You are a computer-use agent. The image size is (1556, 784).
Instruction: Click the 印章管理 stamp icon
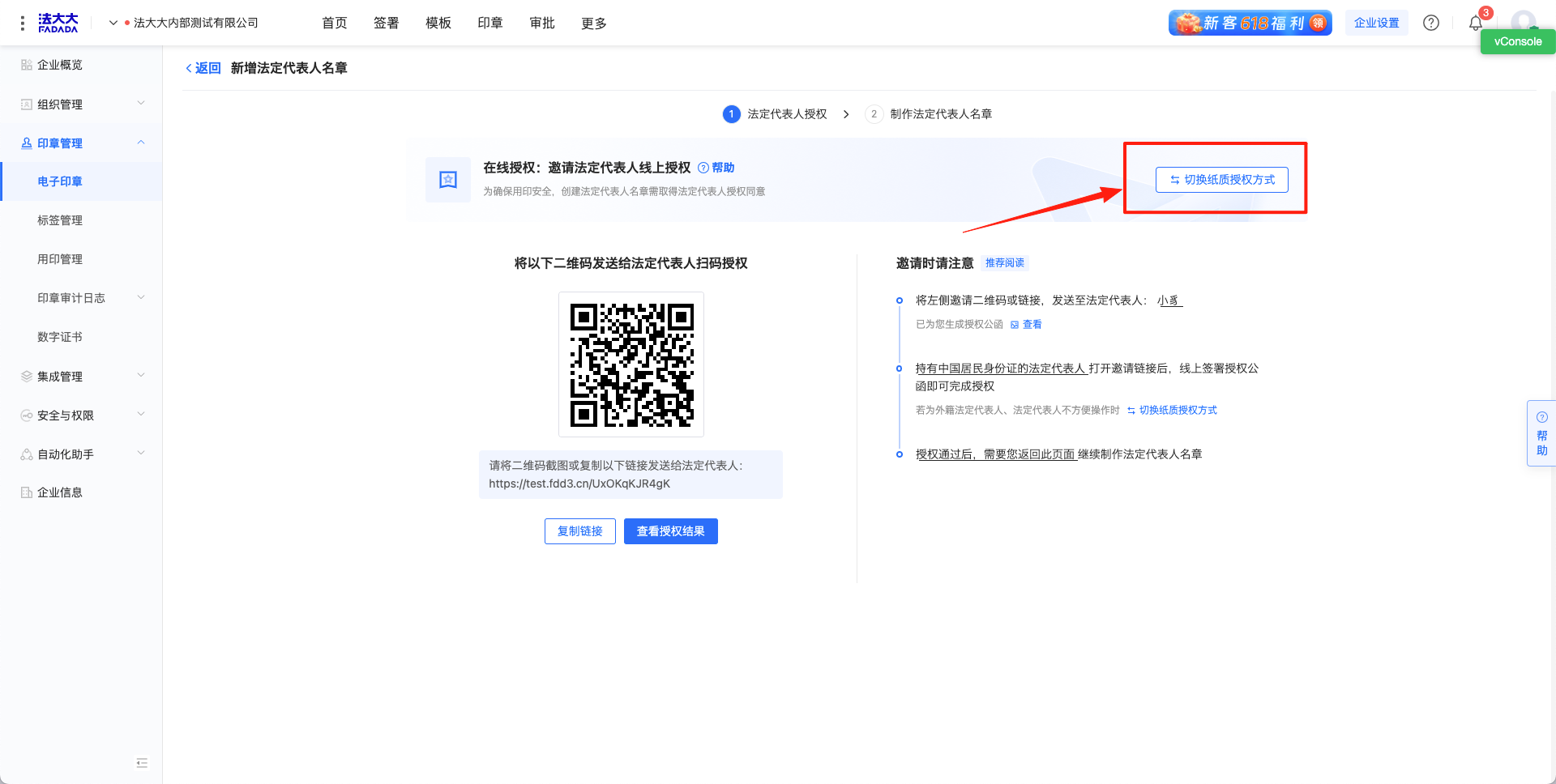pos(27,143)
